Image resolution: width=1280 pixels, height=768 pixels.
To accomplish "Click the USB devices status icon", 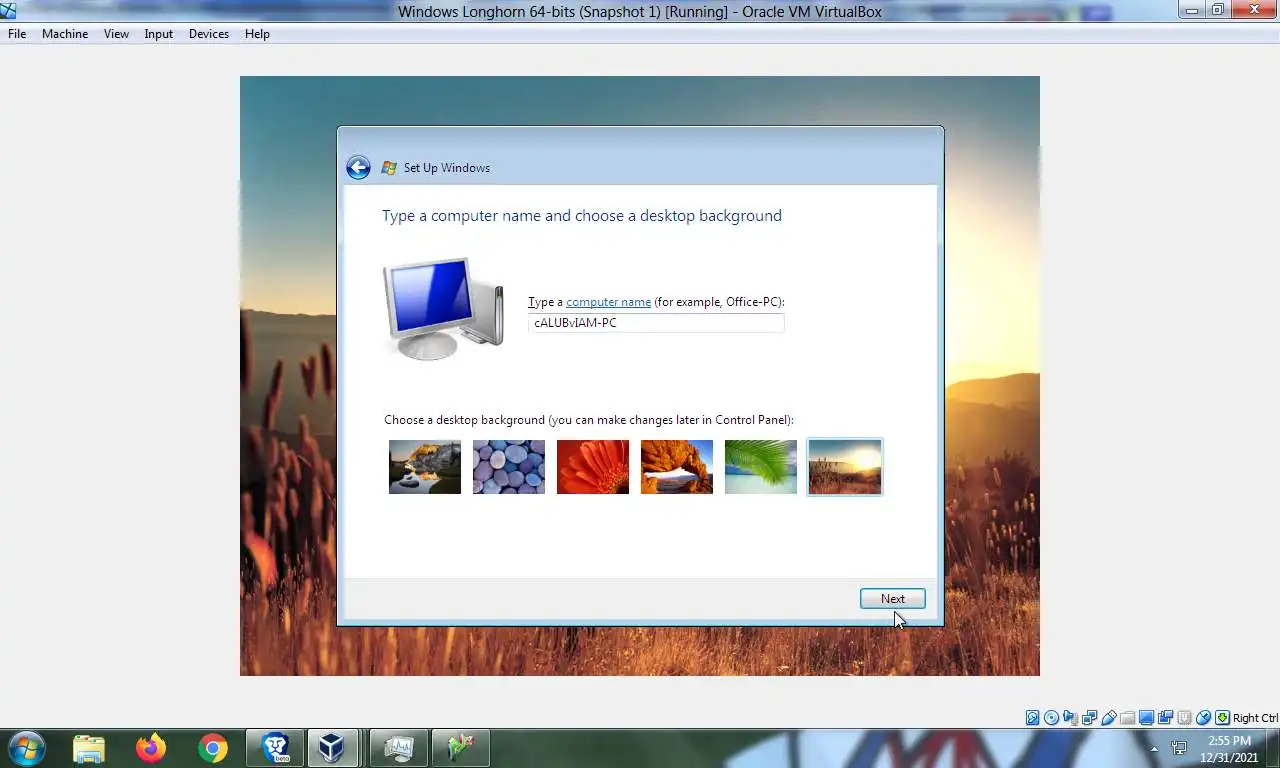I will point(1109,718).
